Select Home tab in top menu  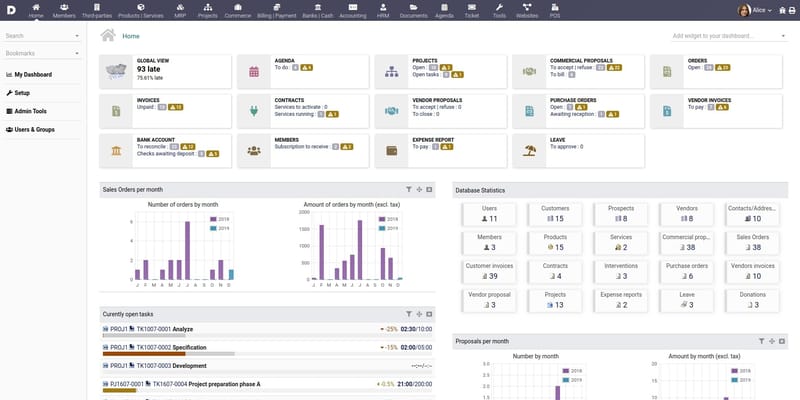(36, 11)
